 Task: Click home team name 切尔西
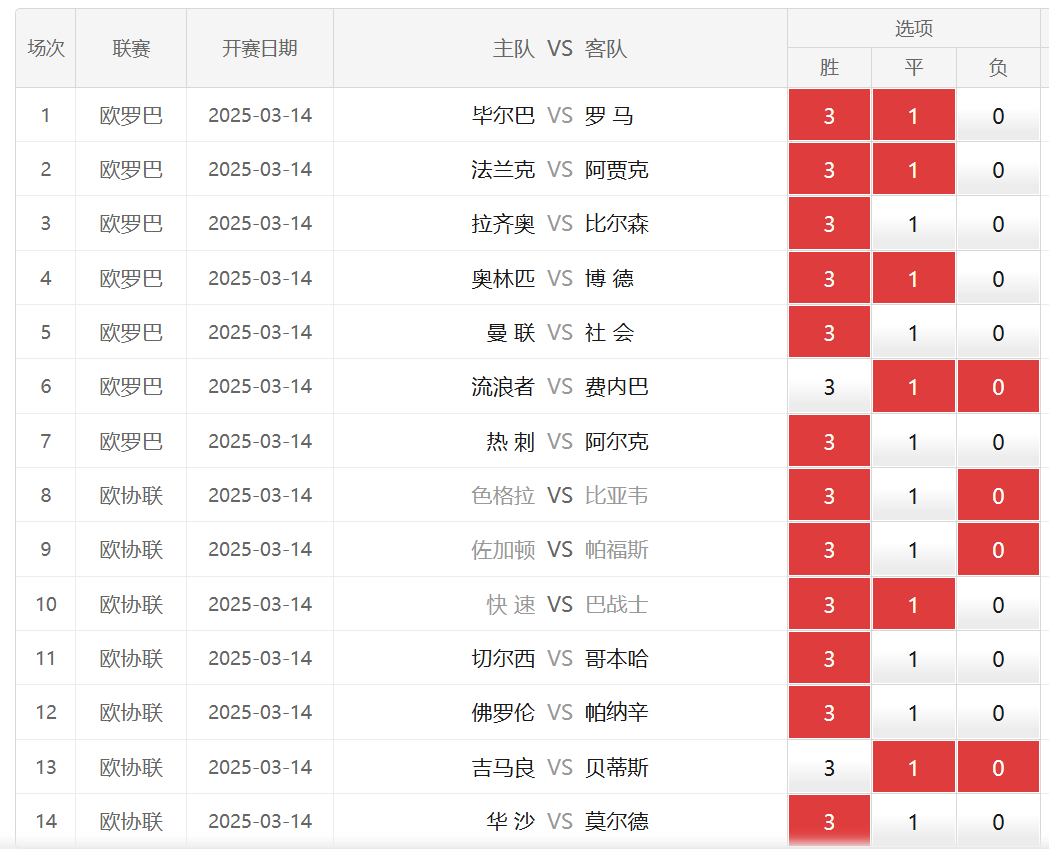(503, 659)
